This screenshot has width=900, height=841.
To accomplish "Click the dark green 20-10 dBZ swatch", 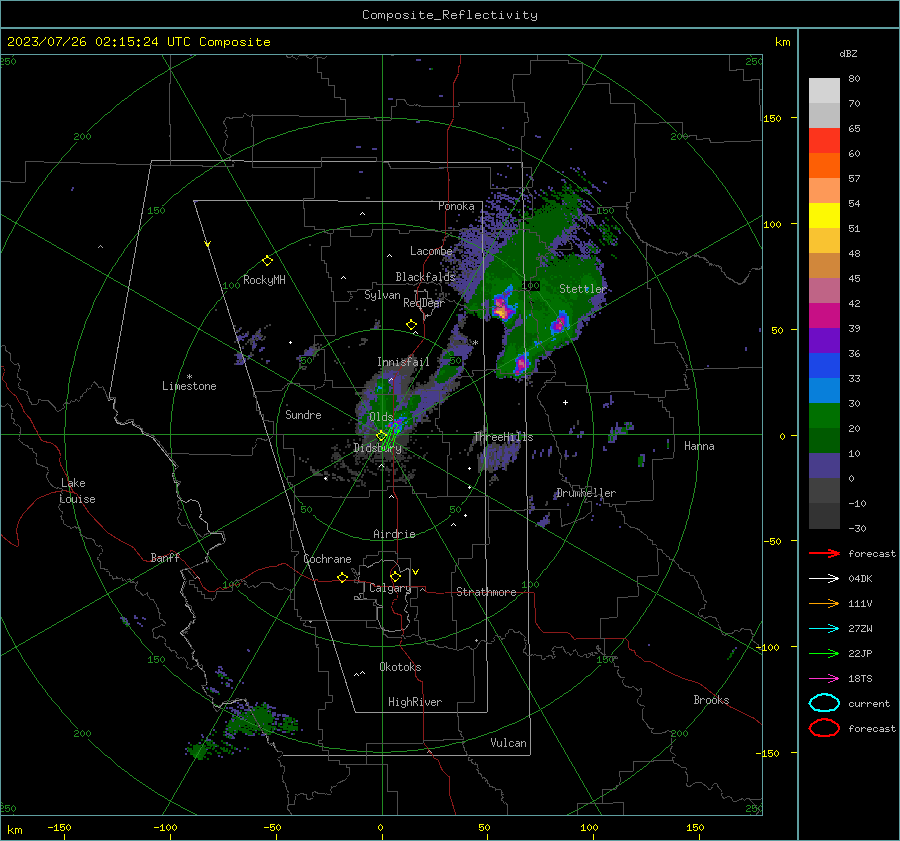I will tap(824, 441).
